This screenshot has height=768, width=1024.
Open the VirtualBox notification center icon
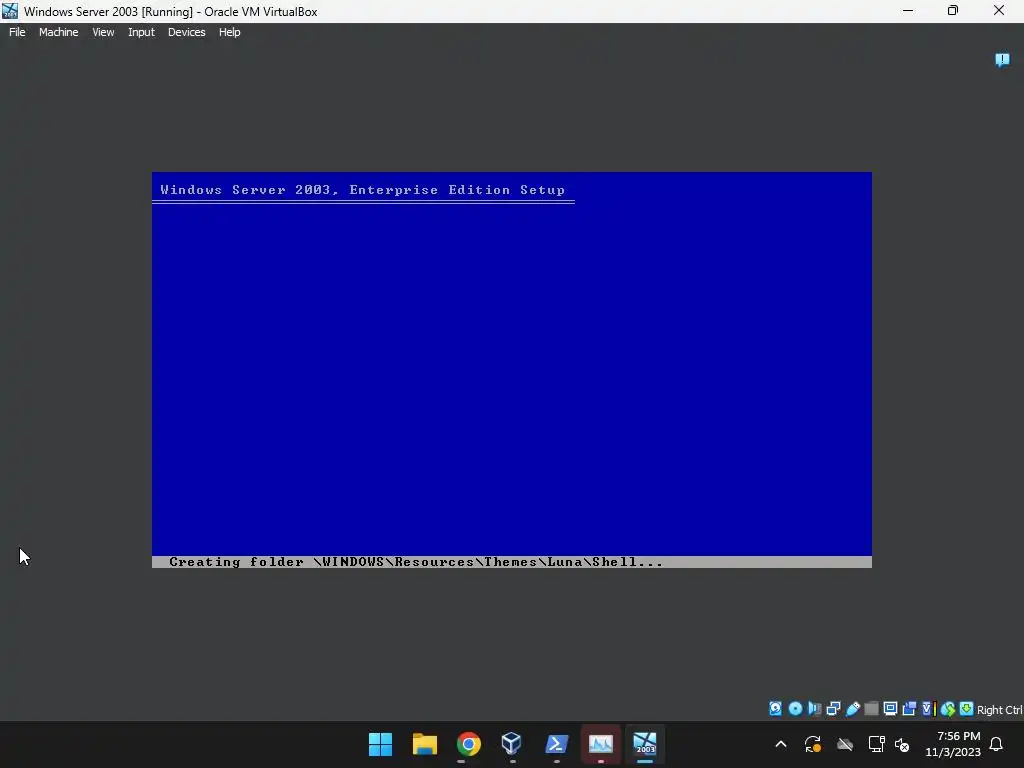(1002, 60)
